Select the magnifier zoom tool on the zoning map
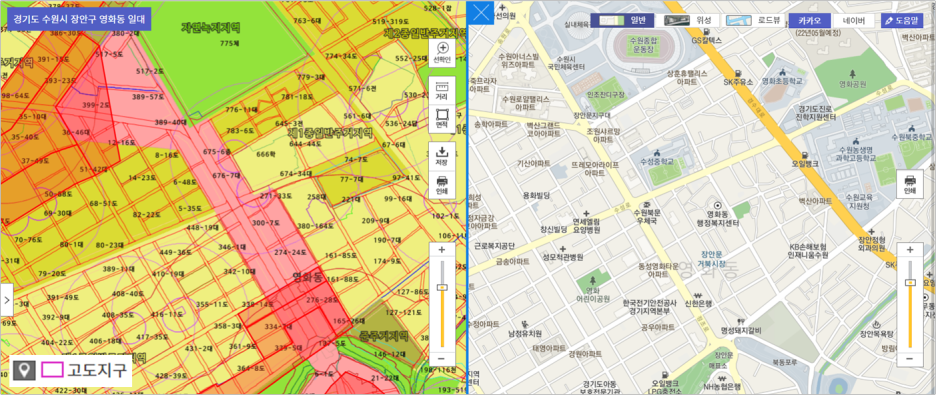The height and width of the screenshot is (395, 936). click(442, 53)
